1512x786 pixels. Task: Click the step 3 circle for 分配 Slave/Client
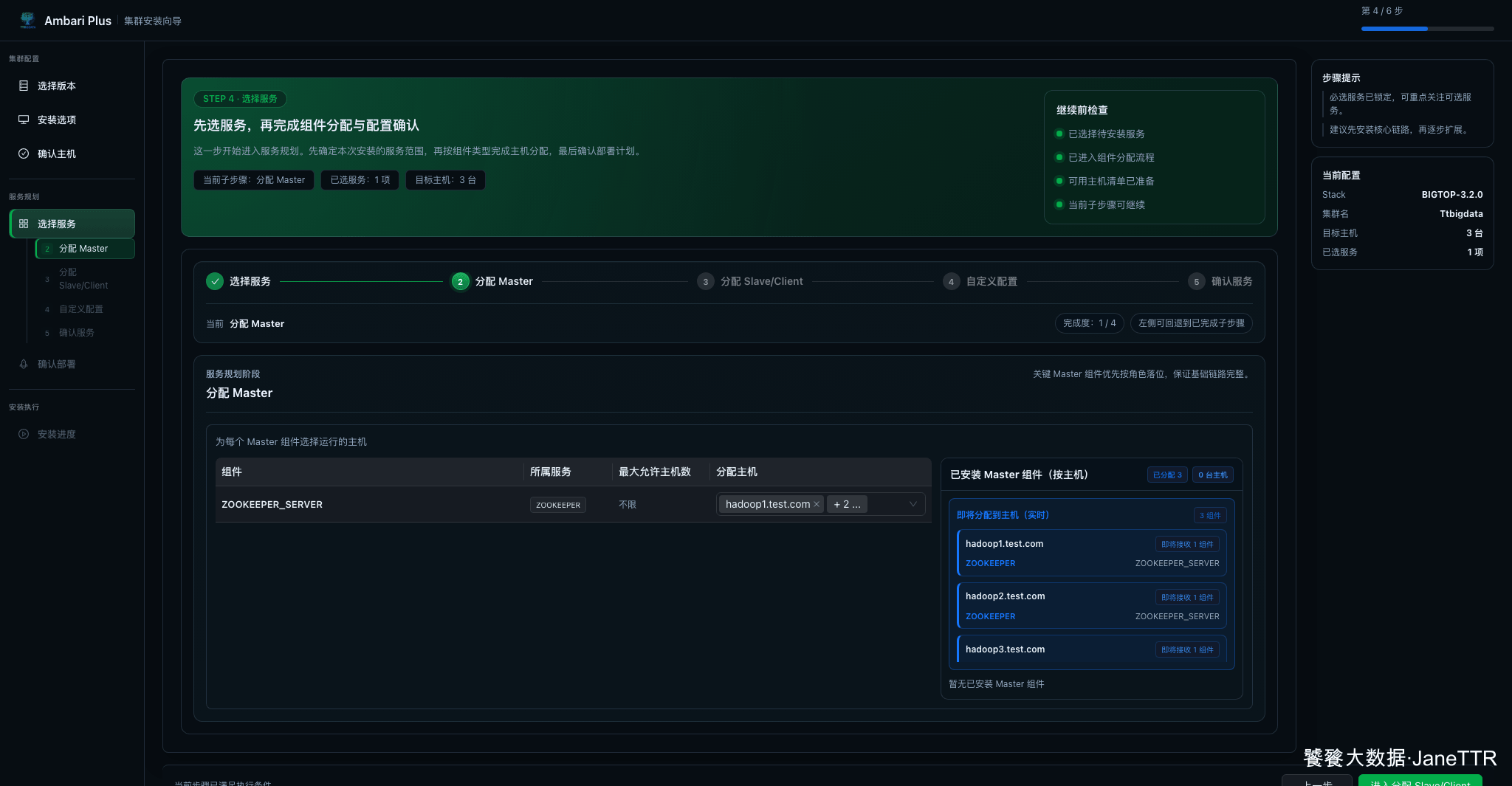coord(706,281)
